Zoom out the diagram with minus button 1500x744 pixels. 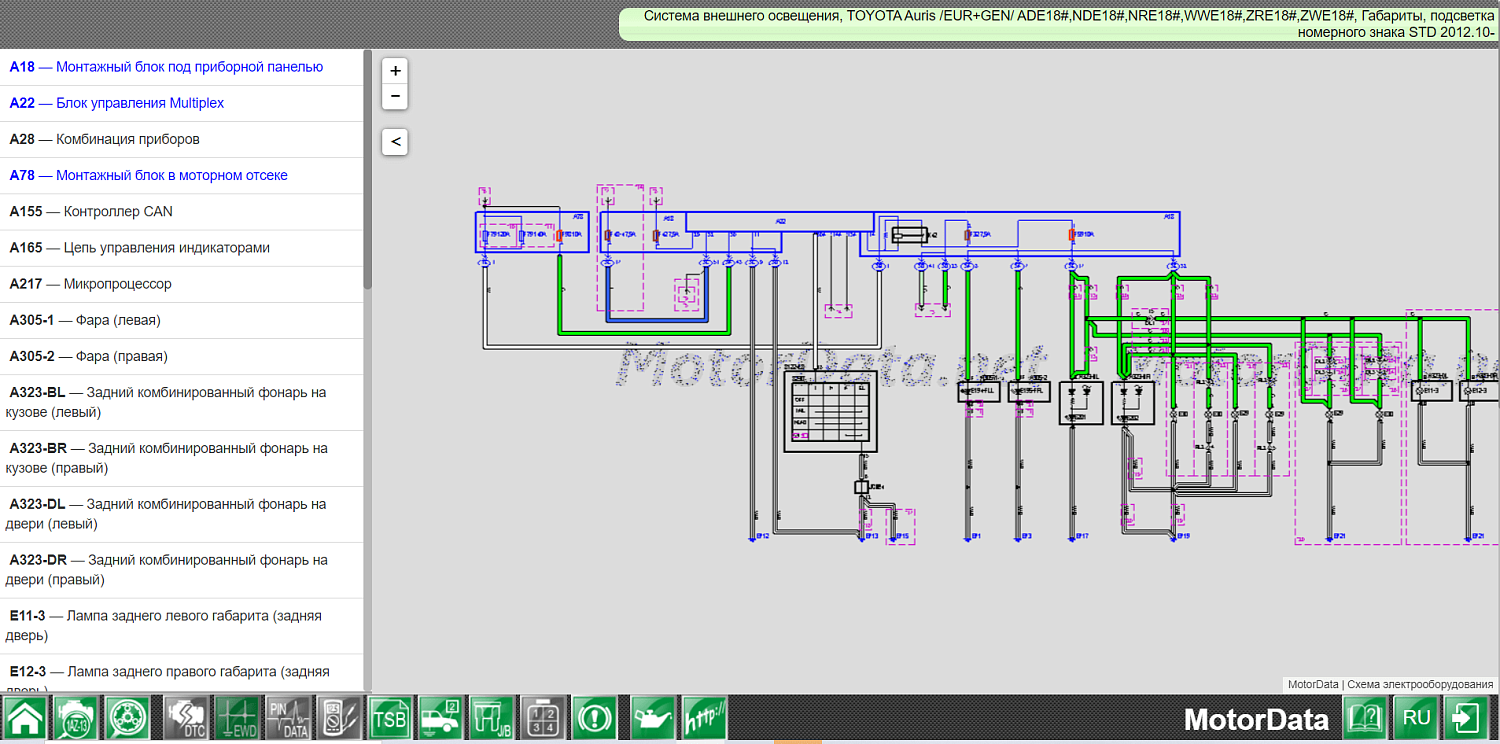[x=396, y=96]
